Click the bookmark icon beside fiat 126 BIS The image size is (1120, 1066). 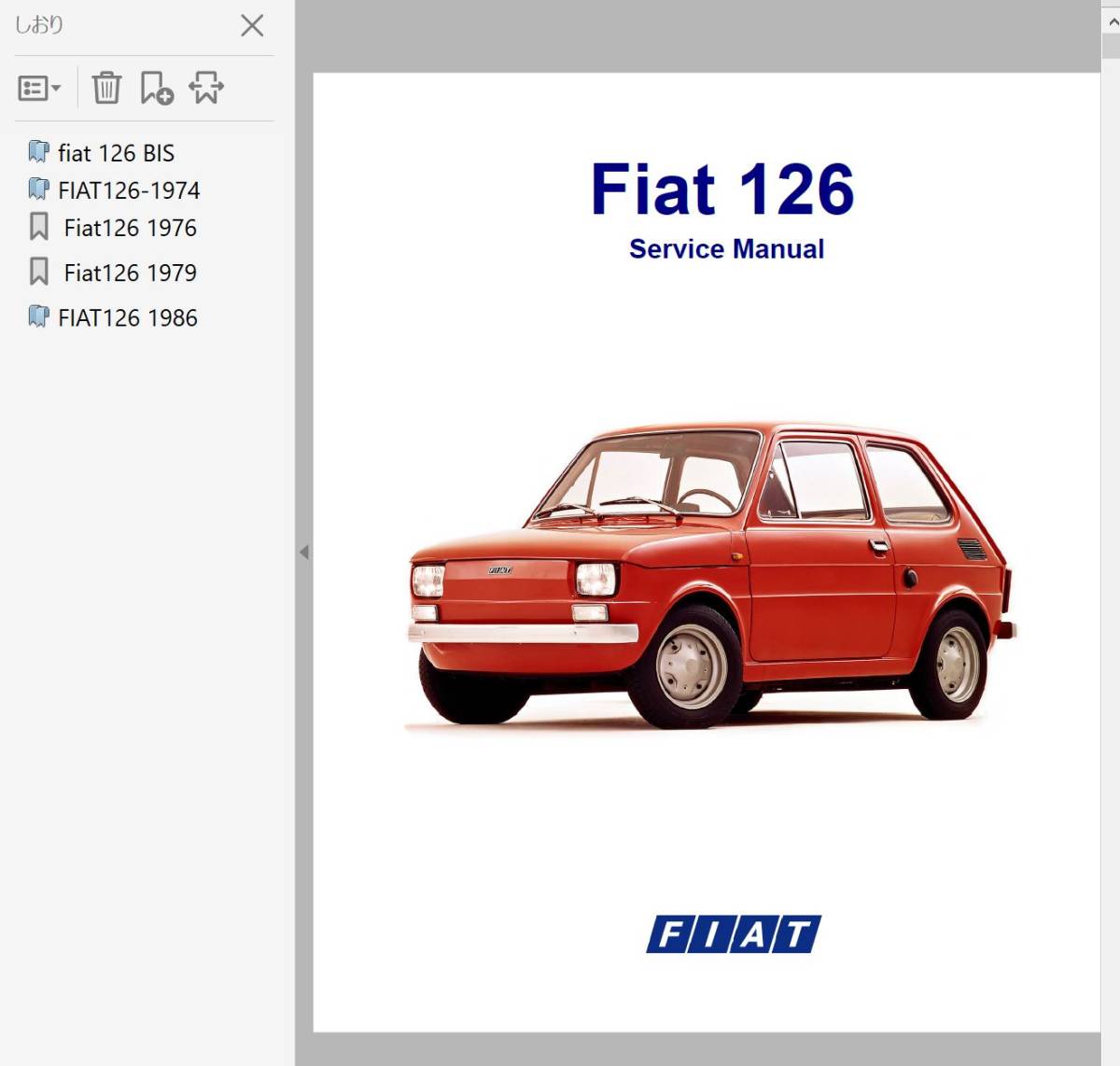point(38,151)
